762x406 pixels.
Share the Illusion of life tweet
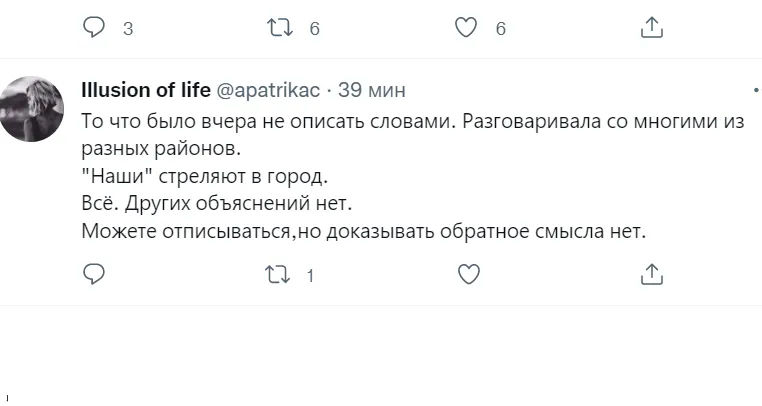(x=651, y=274)
